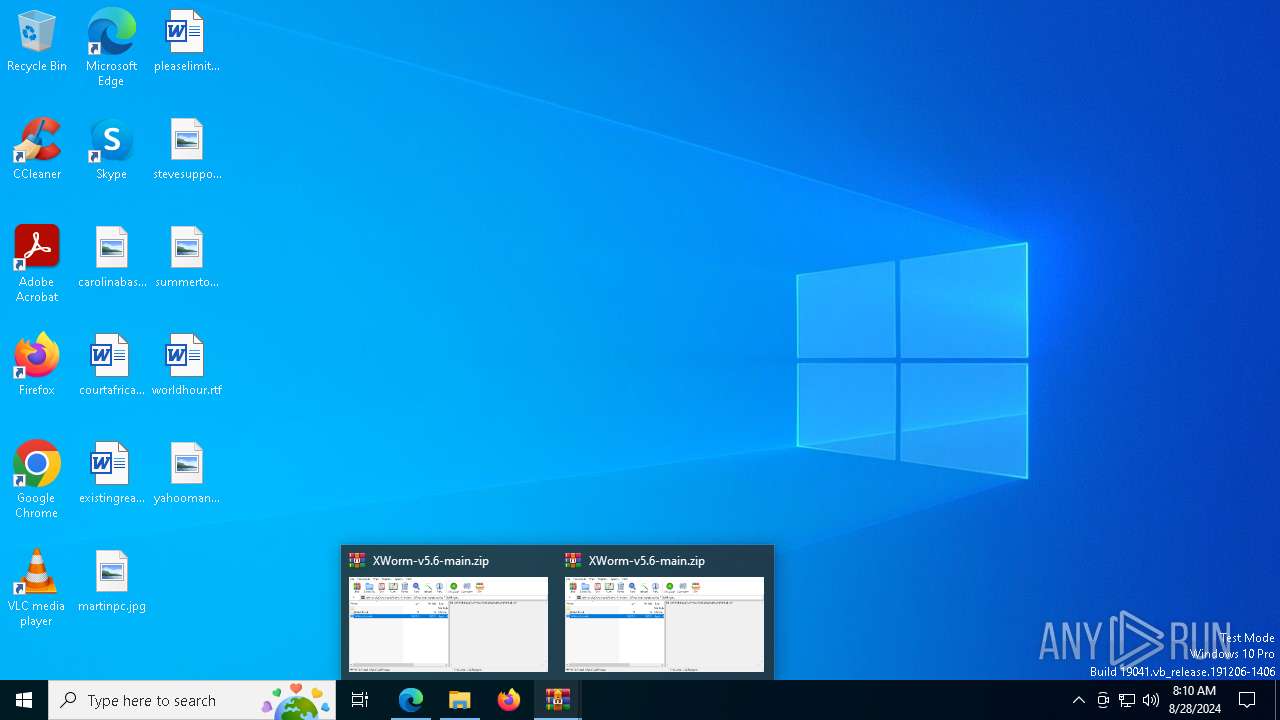Click the Show desktop strip at the taskbar's far end
This screenshot has height=720, width=1280.
click(x=1277, y=700)
